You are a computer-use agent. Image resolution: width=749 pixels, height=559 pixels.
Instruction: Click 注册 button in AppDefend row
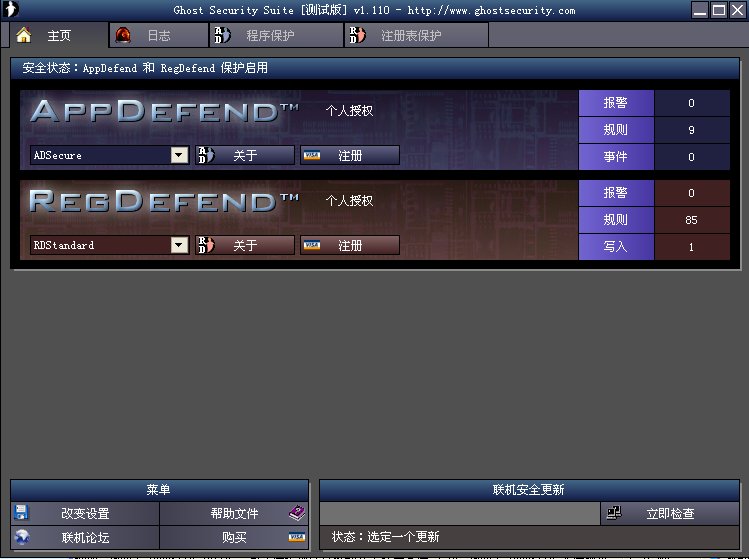350,155
